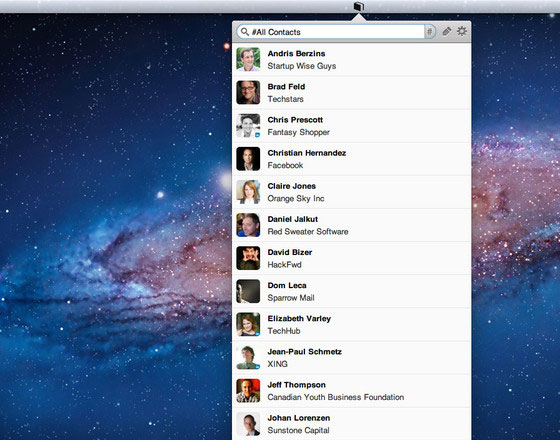Click company text Techstars

pos(286,99)
